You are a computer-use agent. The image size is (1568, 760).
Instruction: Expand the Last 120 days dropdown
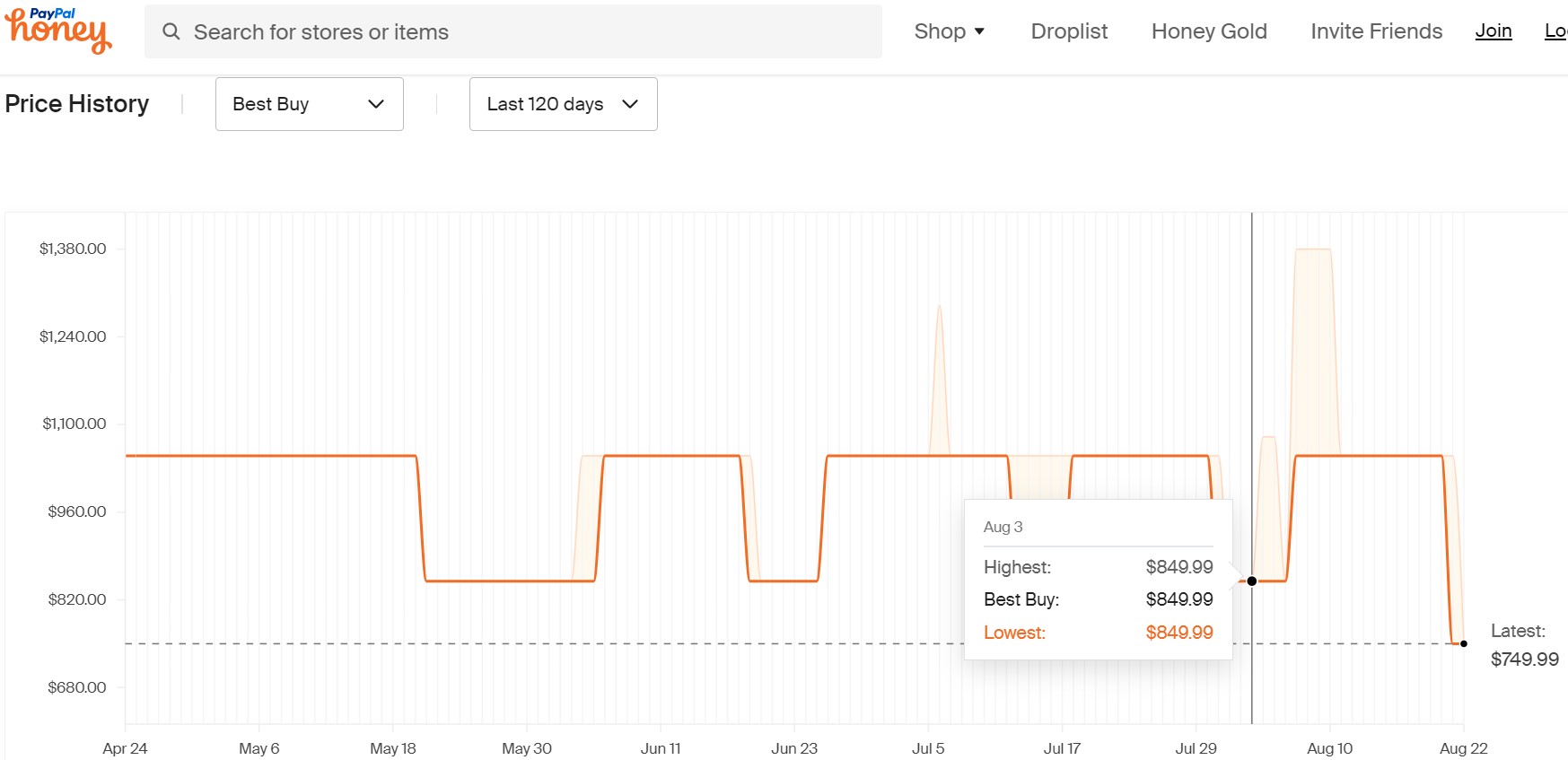[564, 104]
